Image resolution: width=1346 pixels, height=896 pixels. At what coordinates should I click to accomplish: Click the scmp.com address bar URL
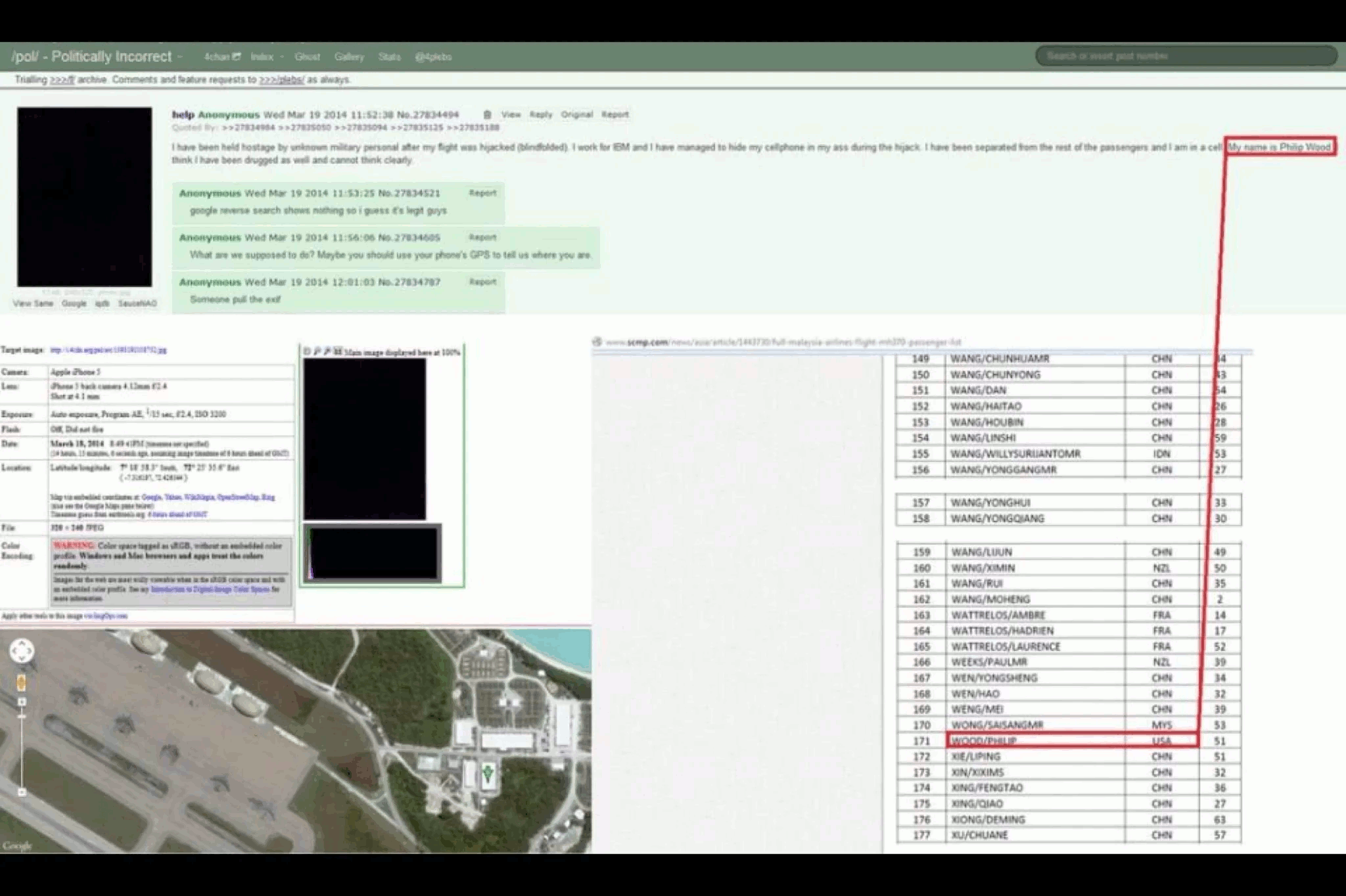pyautogui.click(x=783, y=342)
